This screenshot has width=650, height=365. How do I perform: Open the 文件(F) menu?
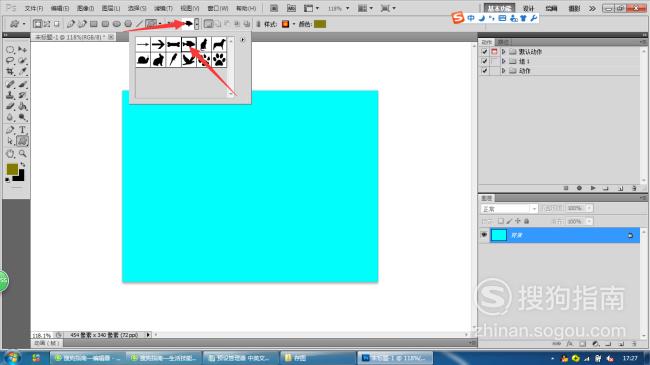click(x=34, y=8)
